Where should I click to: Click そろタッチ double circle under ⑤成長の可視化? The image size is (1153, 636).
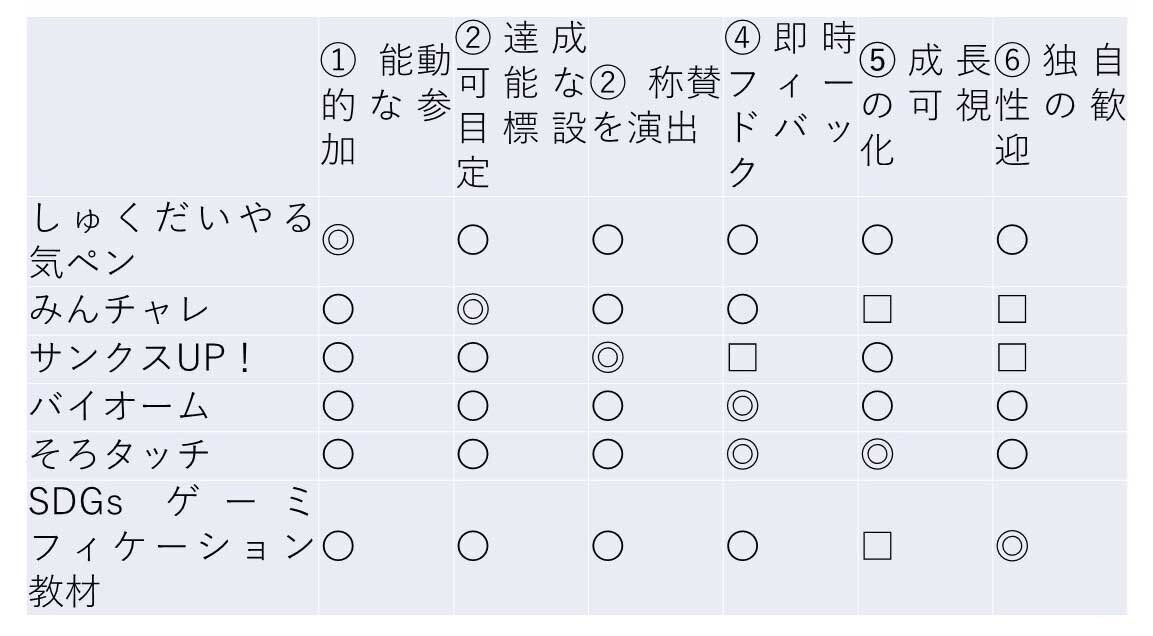(877, 453)
